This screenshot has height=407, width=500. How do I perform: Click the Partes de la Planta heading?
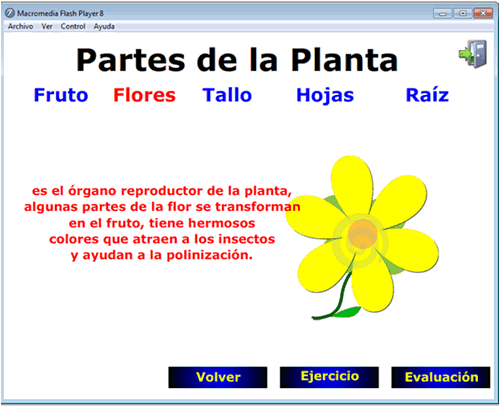[x=237, y=60]
